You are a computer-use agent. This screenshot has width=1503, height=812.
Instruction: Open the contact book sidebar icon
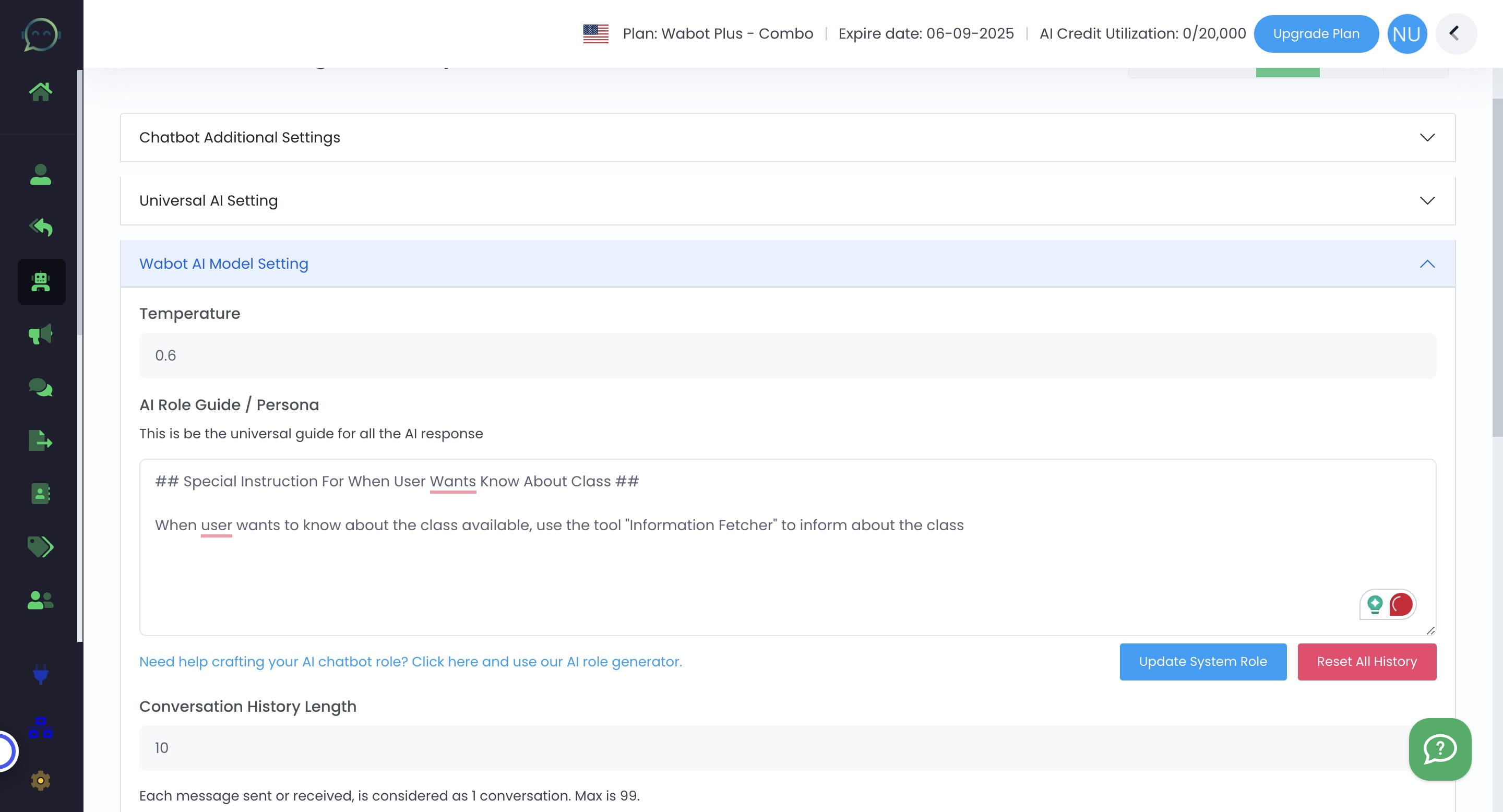click(x=40, y=494)
